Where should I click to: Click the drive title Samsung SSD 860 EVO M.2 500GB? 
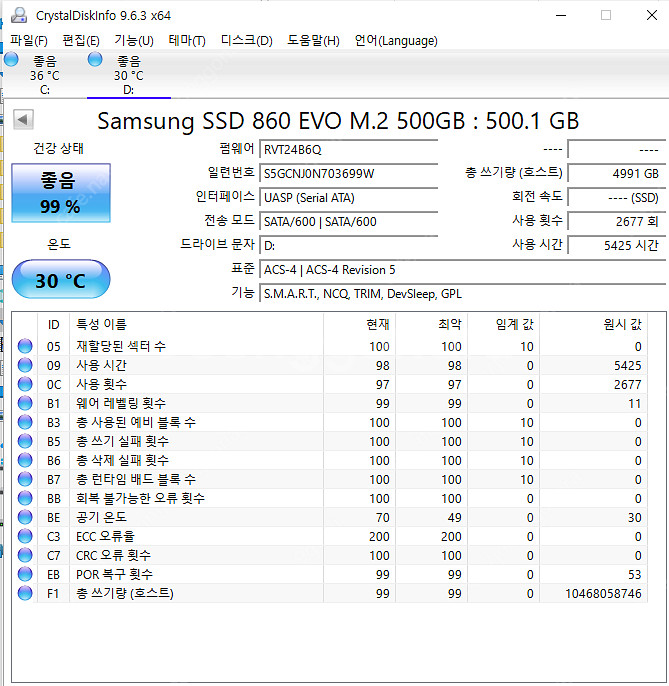pyautogui.click(x=338, y=120)
